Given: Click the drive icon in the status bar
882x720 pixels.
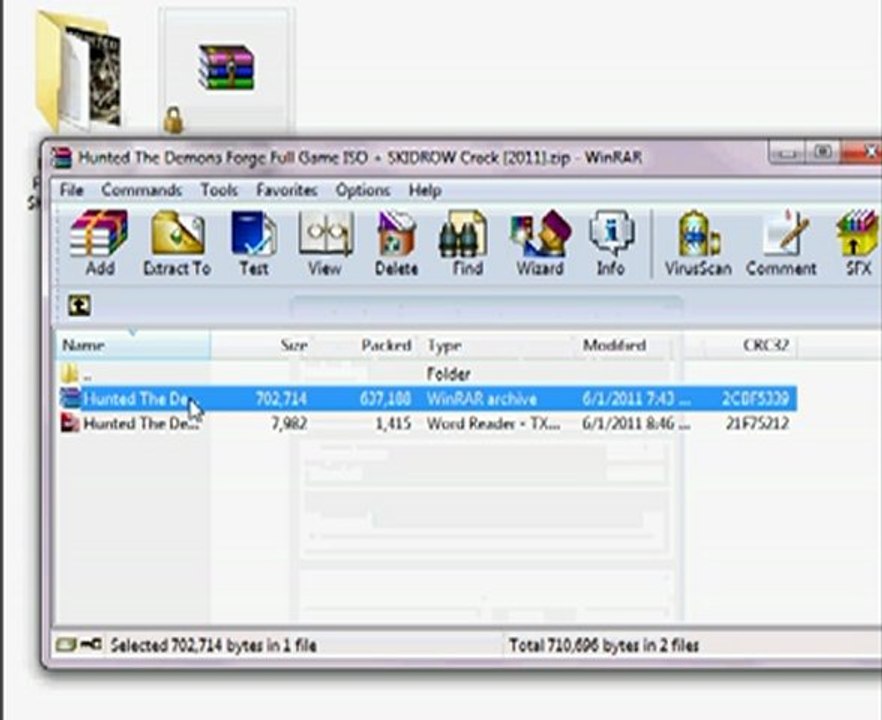Looking at the screenshot, I should [x=65, y=645].
